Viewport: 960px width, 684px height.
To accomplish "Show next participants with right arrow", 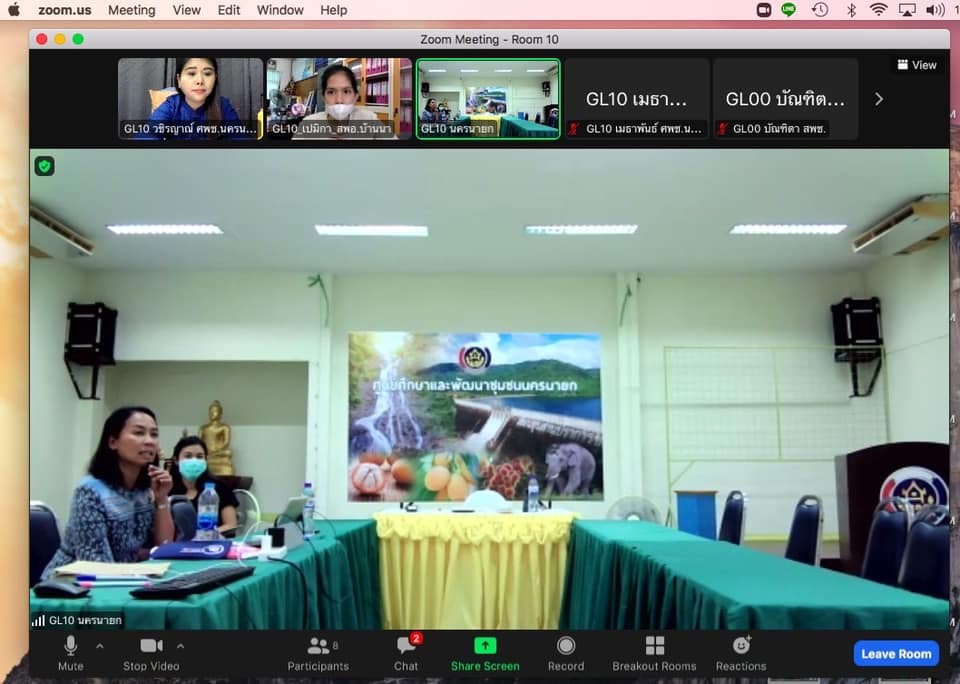I will click(879, 99).
